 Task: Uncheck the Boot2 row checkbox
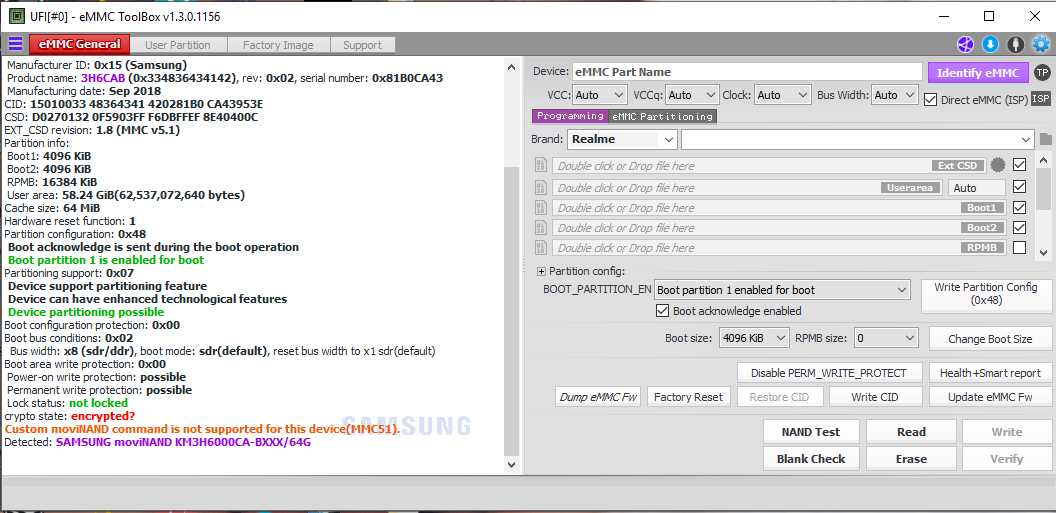click(x=1020, y=227)
